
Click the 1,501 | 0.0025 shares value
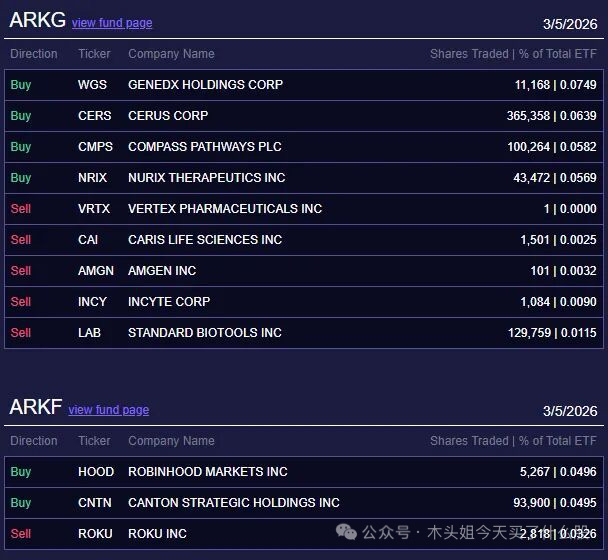pyautogui.click(x=558, y=240)
